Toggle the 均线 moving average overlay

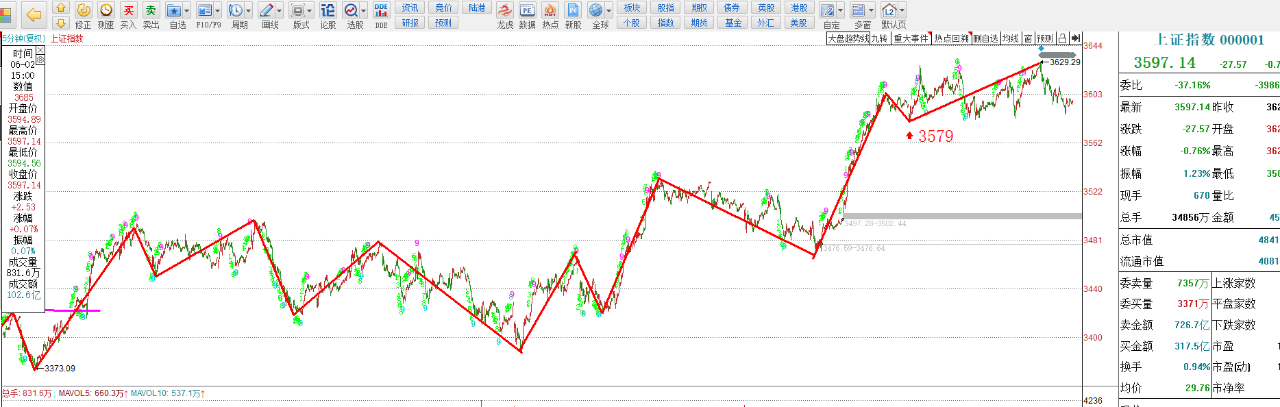click(x=1010, y=38)
